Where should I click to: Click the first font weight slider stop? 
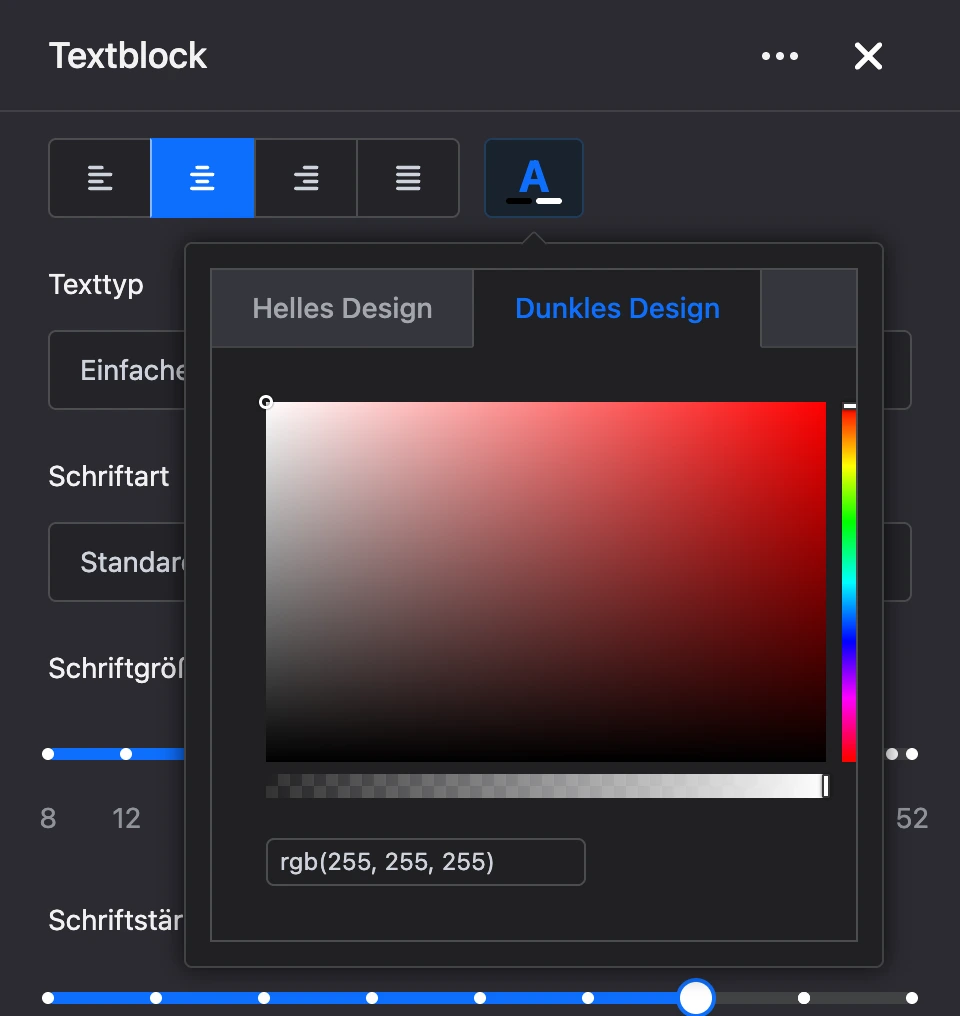[x=48, y=998]
